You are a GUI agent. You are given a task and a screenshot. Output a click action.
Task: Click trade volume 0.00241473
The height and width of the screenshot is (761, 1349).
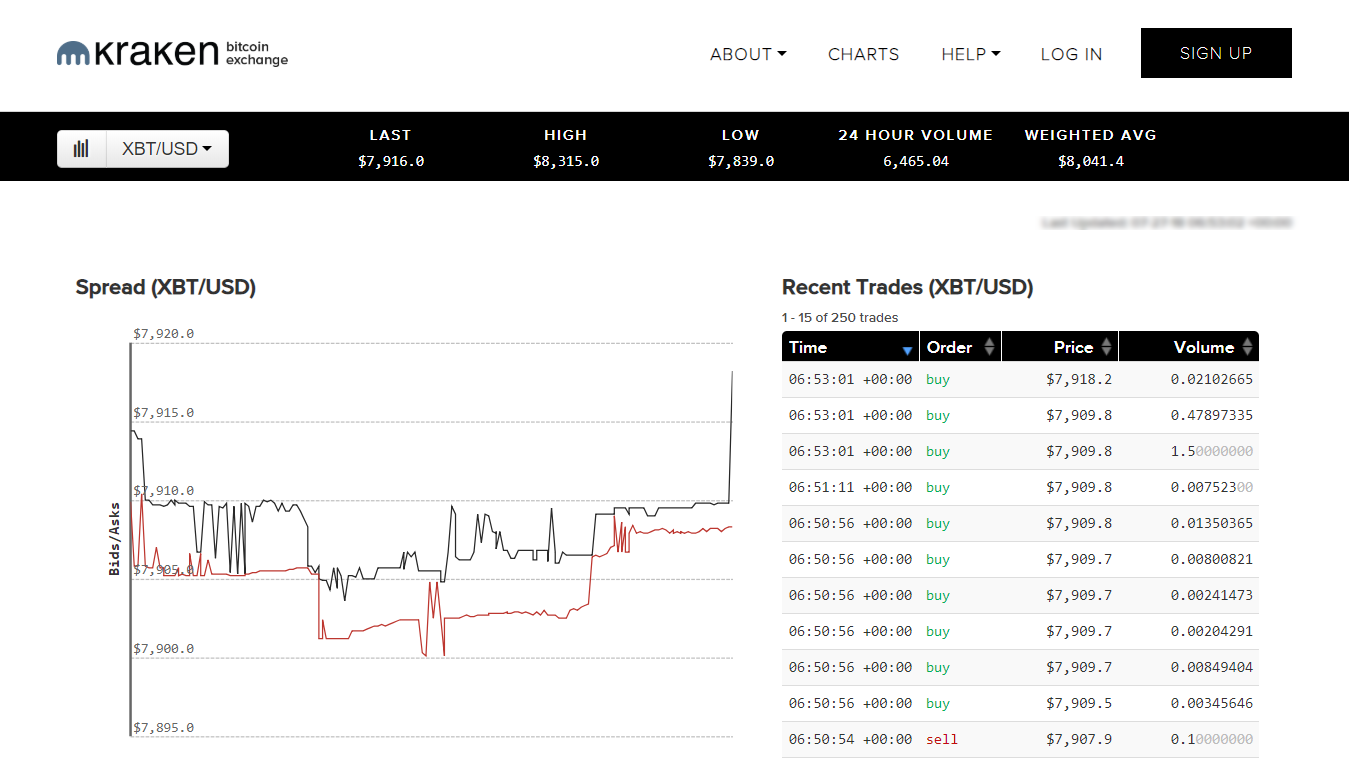coord(1212,595)
